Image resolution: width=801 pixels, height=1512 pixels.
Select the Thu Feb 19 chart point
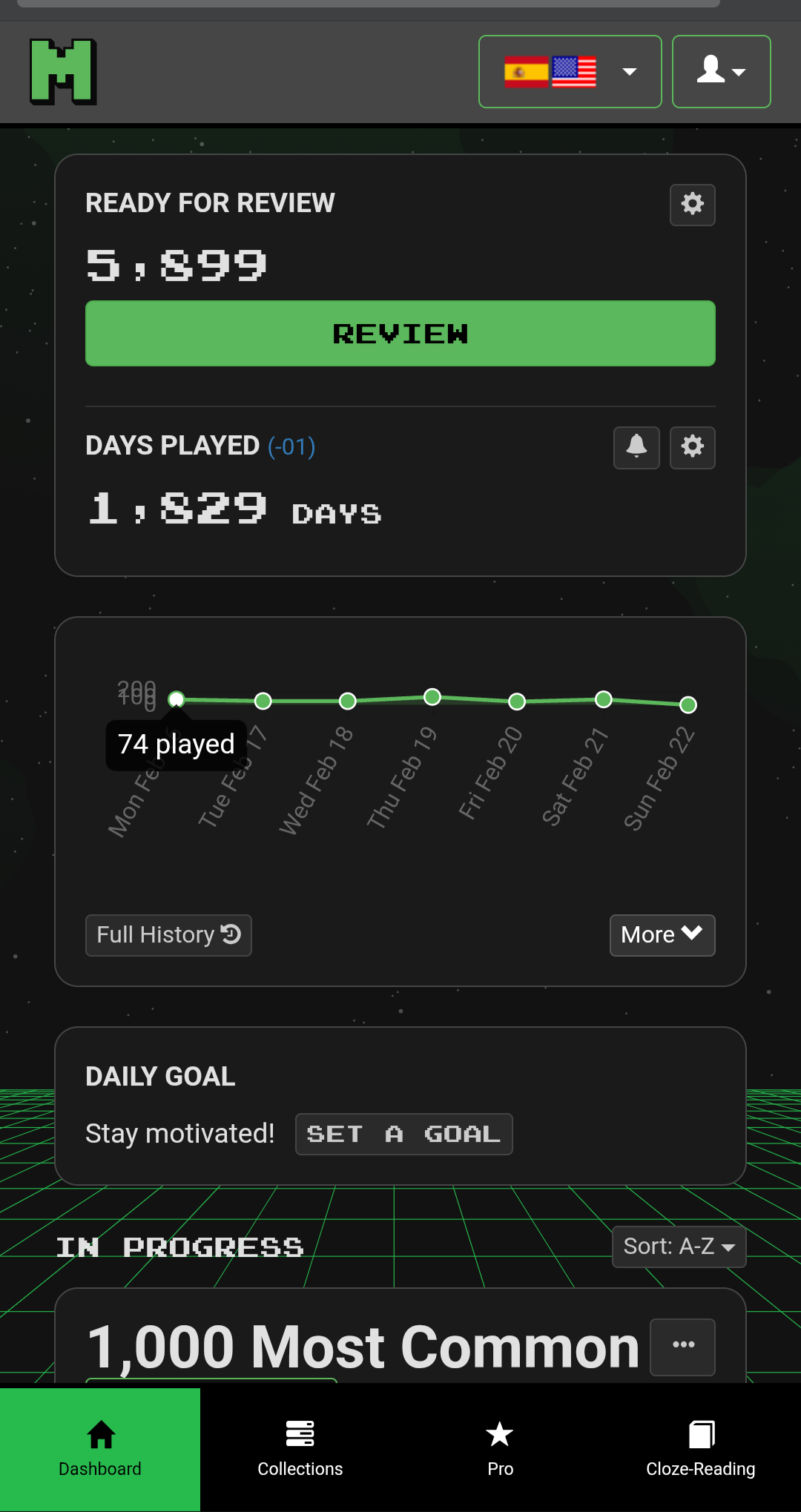432,696
